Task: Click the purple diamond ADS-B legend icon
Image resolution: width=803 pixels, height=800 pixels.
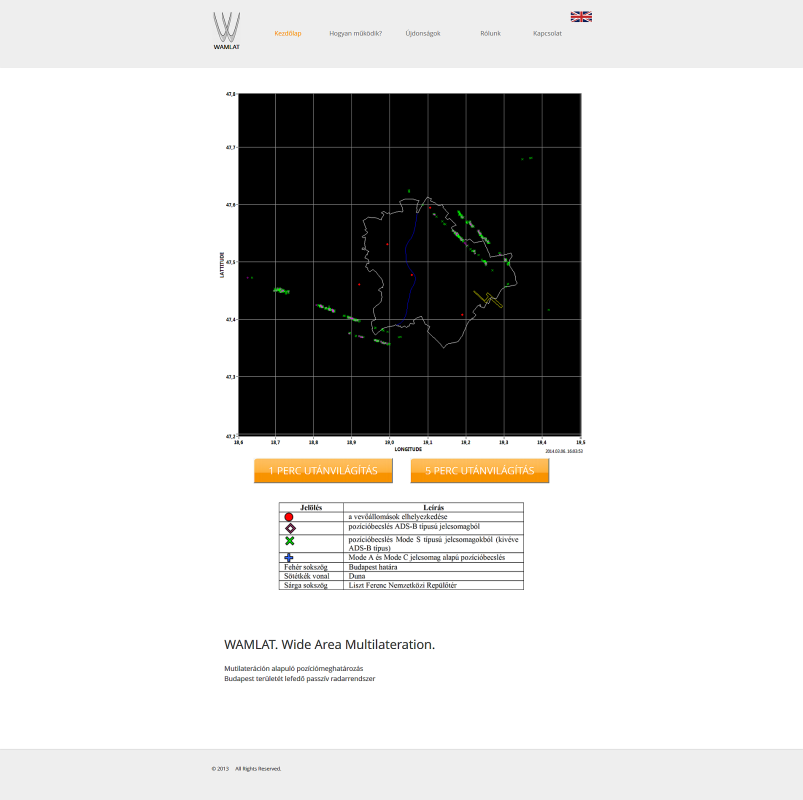Action: [x=290, y=528]
